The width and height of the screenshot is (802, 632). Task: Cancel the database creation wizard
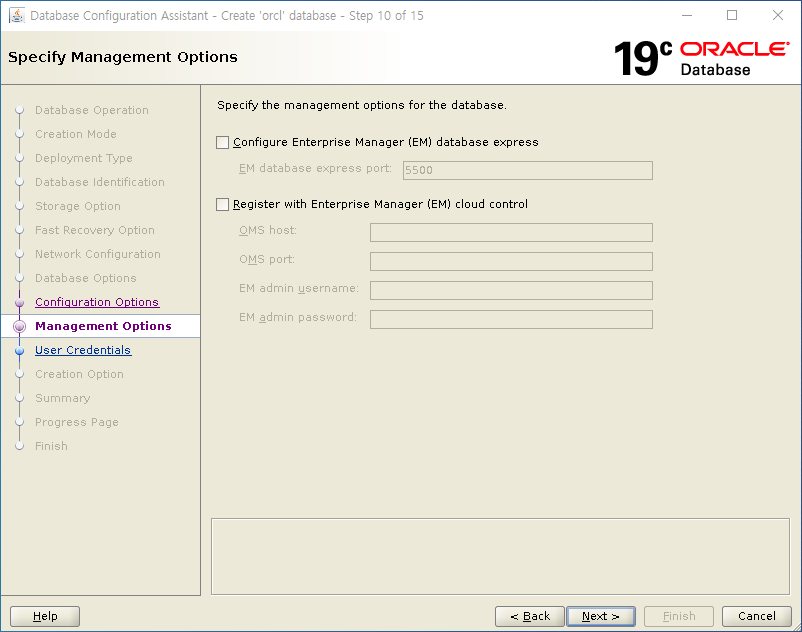(756, 616)
